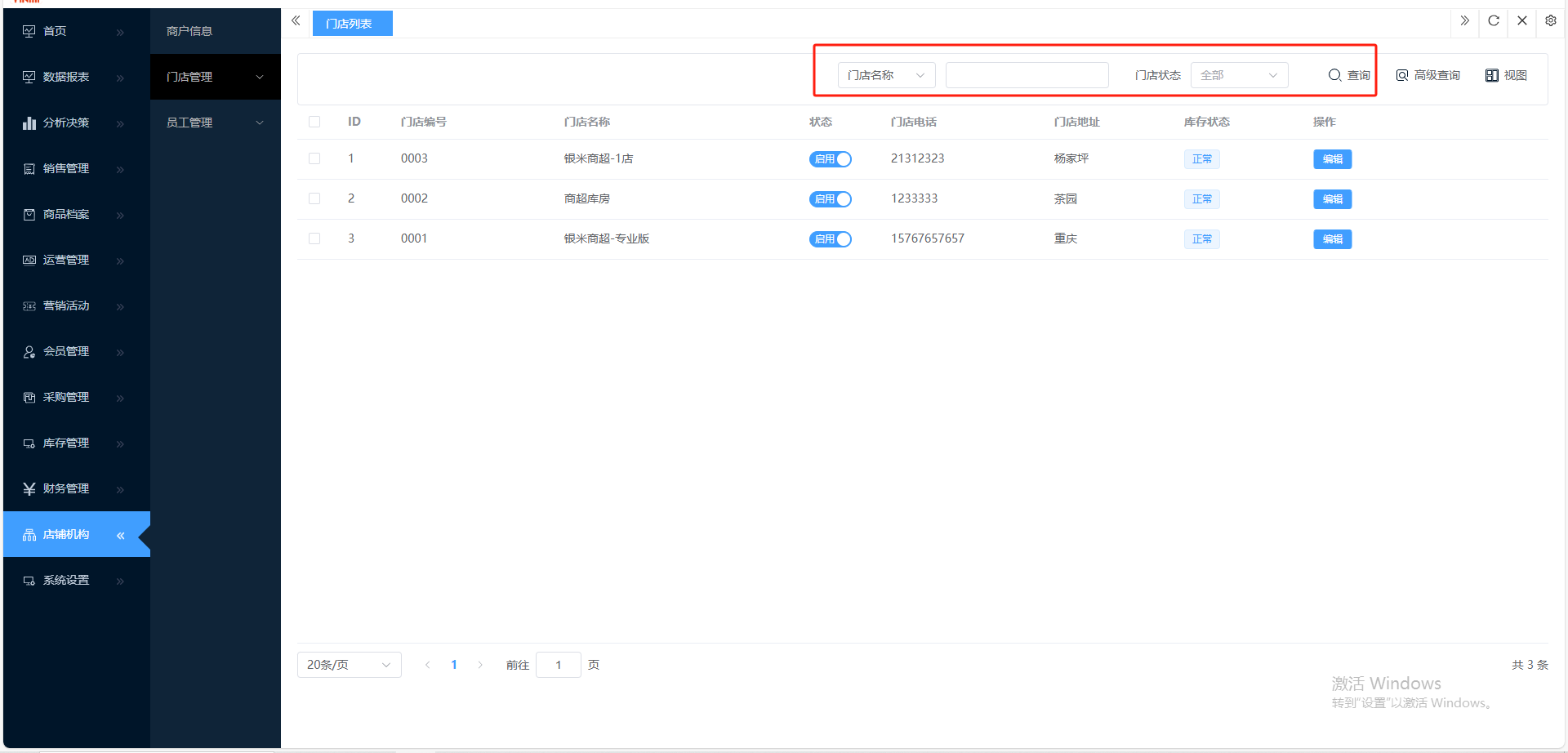Click the 分析决策 bar chart icon
This screenshot has height=753, width=1568.
[29, 123]
